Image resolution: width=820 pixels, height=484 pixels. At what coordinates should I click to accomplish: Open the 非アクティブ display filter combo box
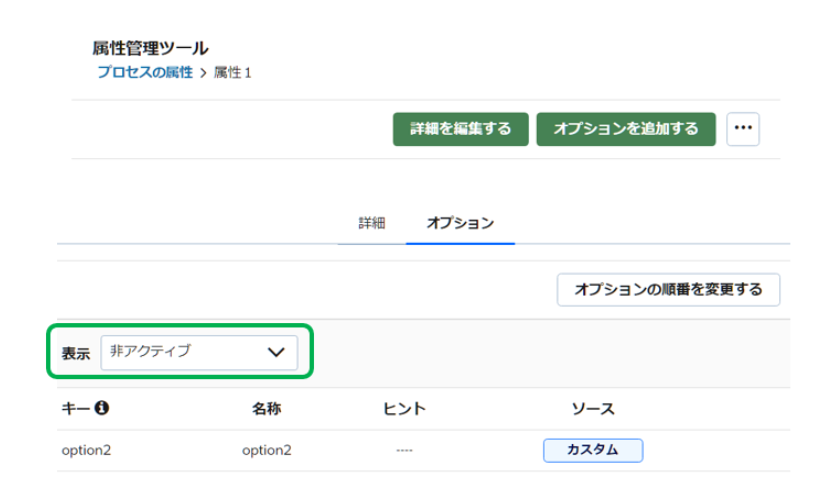[x=198, y=352]
